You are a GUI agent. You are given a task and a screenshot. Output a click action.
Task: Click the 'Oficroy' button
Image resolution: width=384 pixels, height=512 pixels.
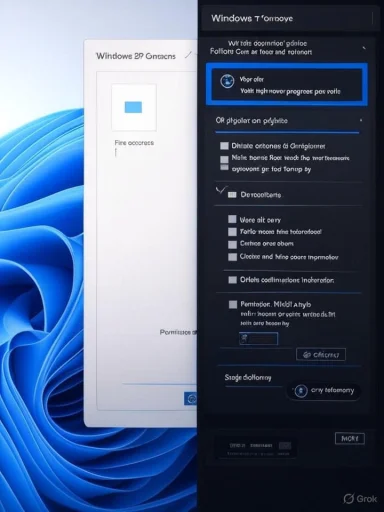coord(321,354)
